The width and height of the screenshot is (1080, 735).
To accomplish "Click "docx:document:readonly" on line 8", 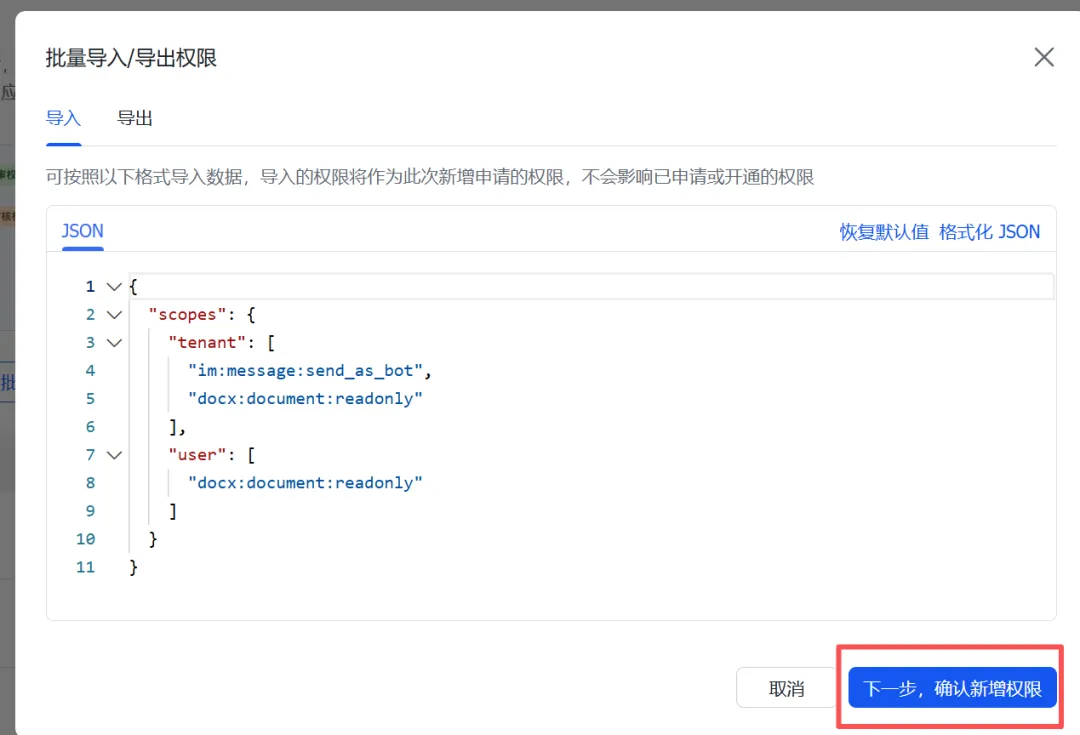I will pos(305,483).
